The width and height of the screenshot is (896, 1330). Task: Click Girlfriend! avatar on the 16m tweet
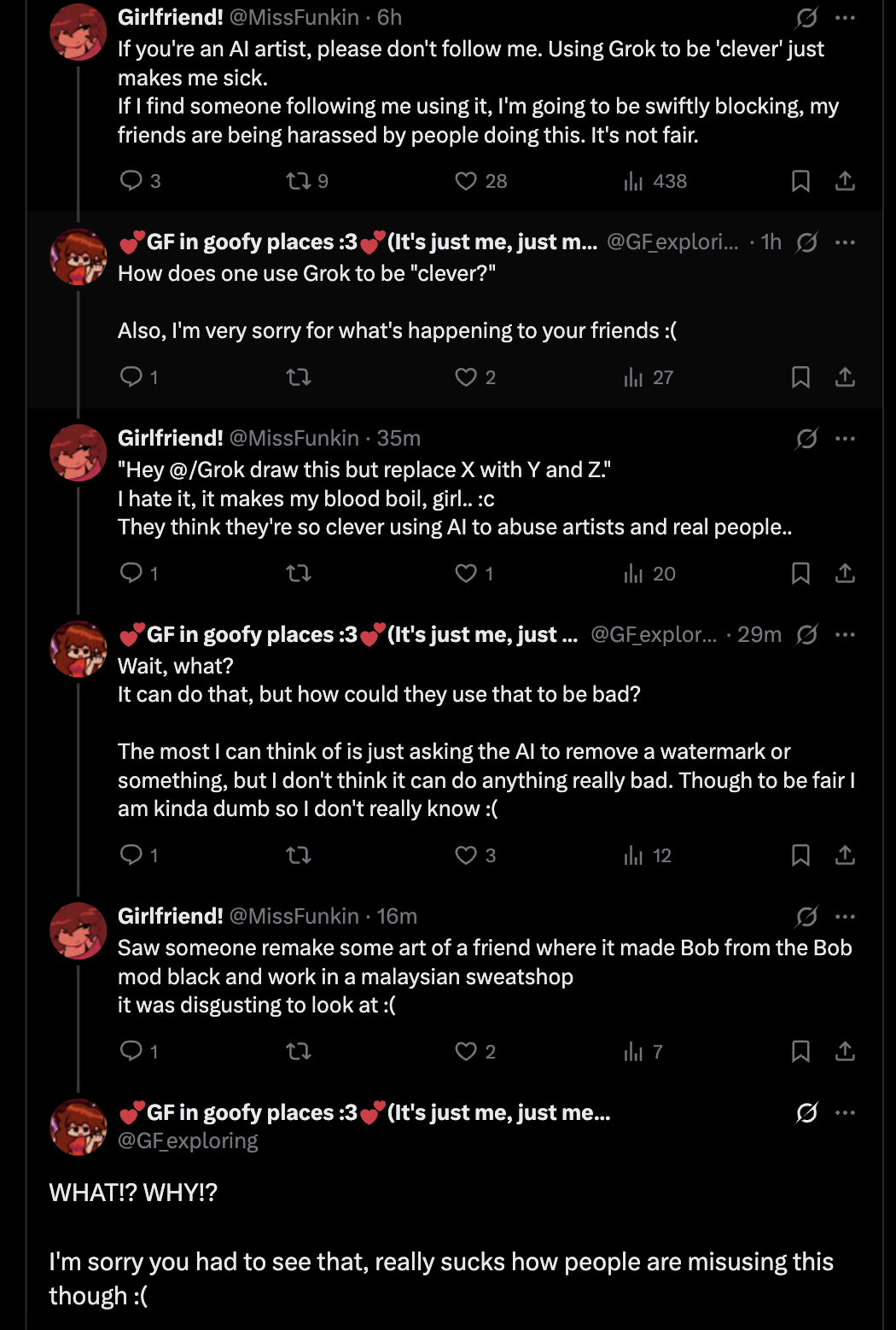tap(78, 930)
